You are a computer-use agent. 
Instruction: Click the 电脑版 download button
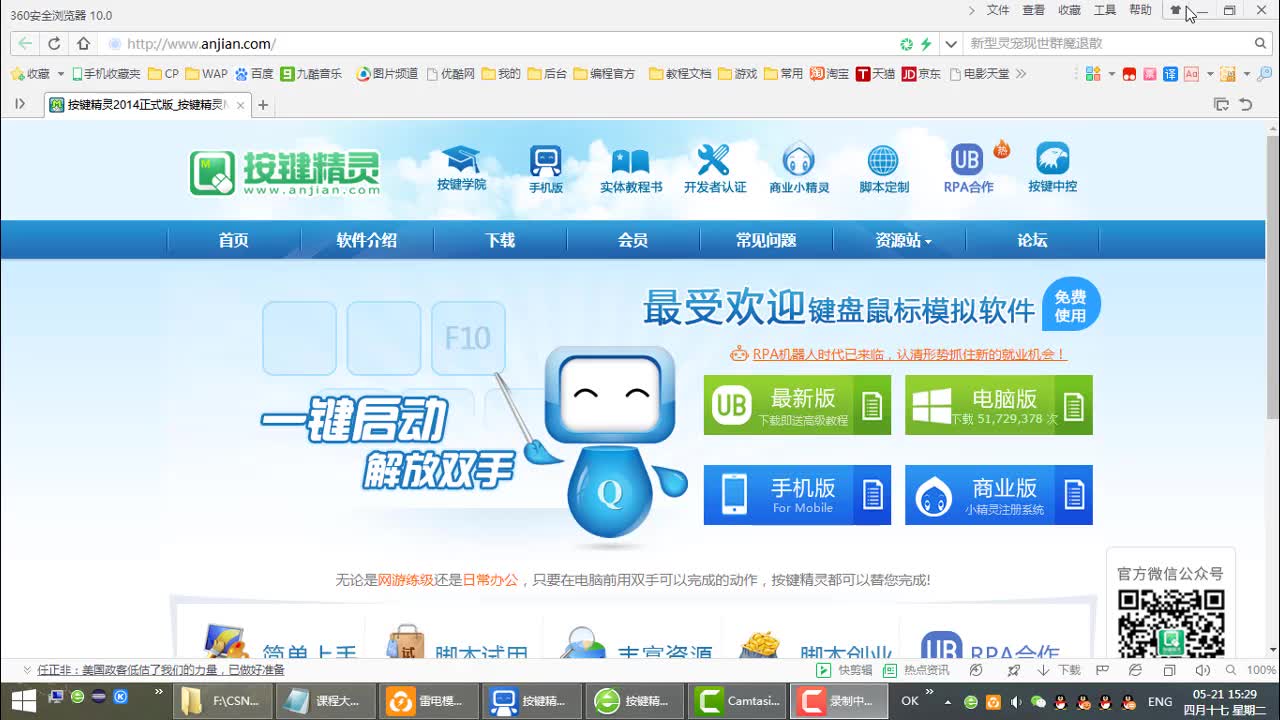click(999, 405)
